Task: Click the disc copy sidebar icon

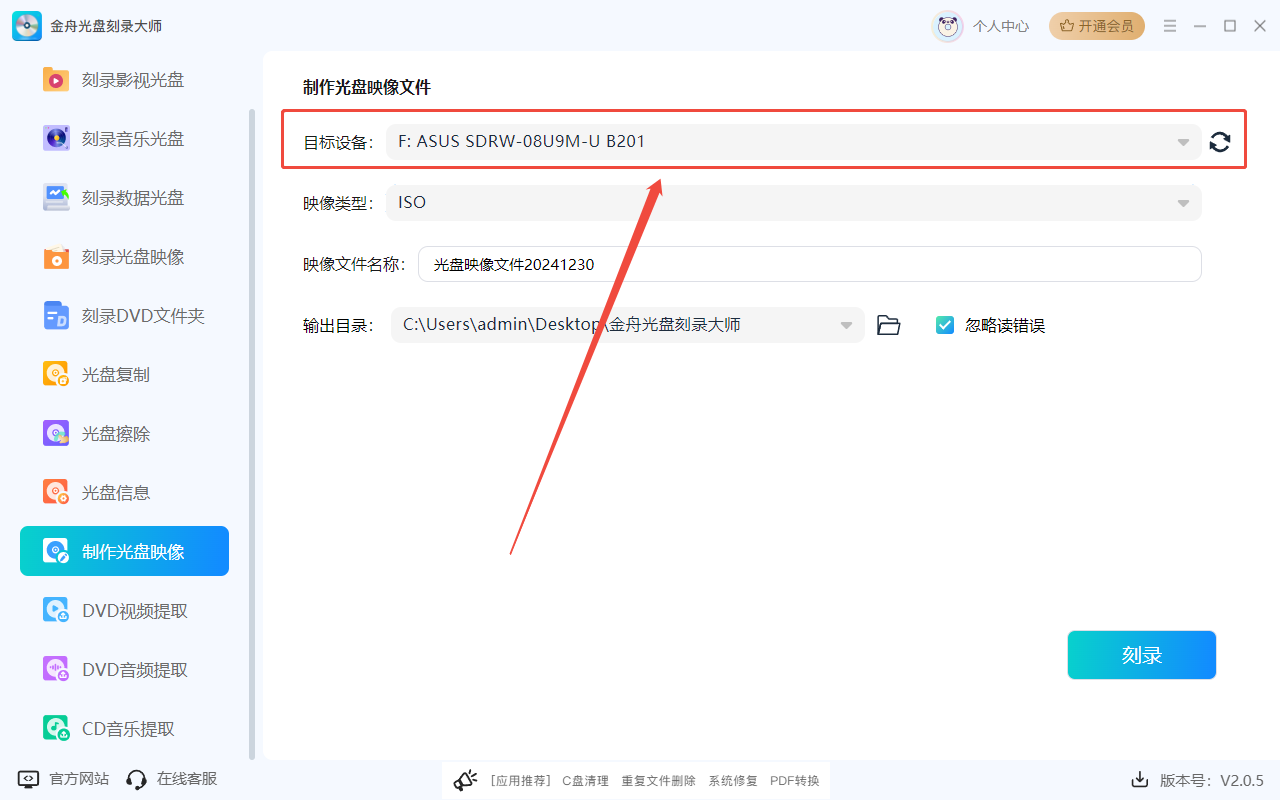Action: coord(56,374)
